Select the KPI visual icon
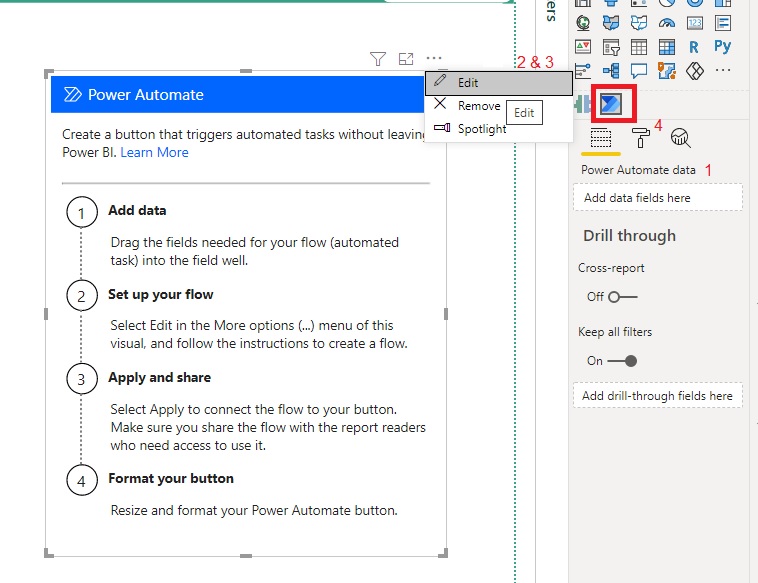The height and width of the screenshot is (583, 758). click(583, 47)
